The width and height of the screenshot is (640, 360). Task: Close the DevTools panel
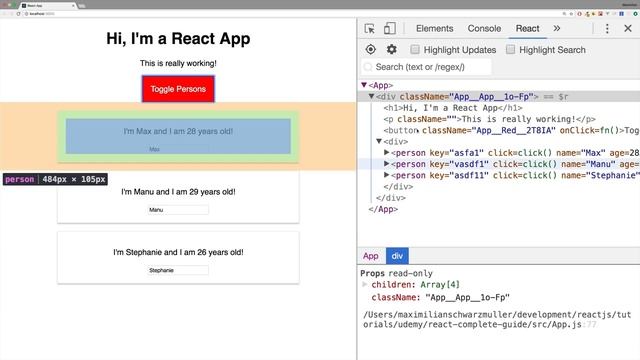628,29
